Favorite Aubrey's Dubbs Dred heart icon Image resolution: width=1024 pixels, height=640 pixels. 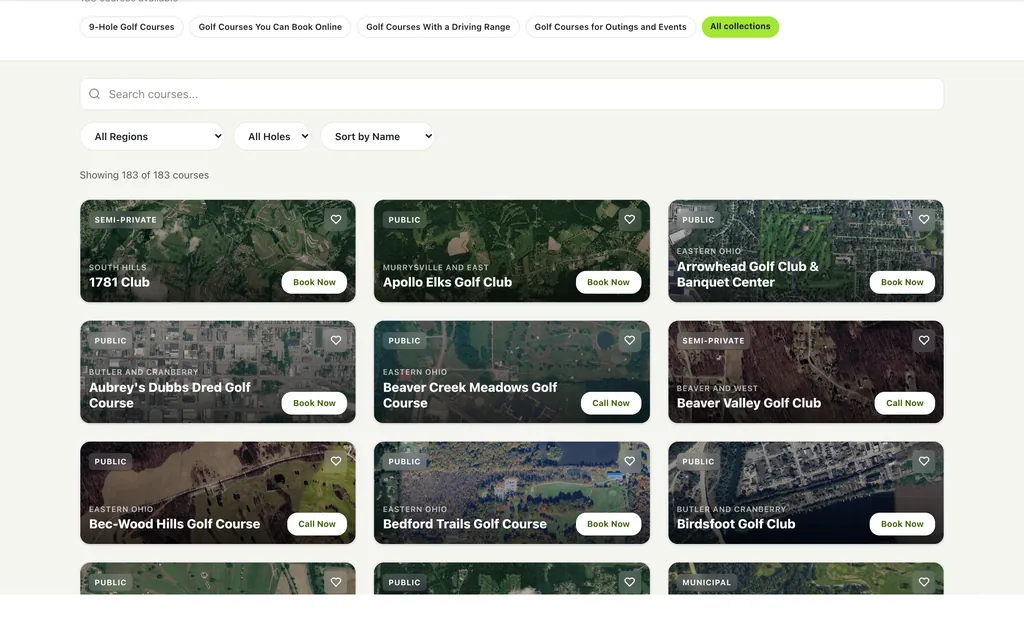336,340
